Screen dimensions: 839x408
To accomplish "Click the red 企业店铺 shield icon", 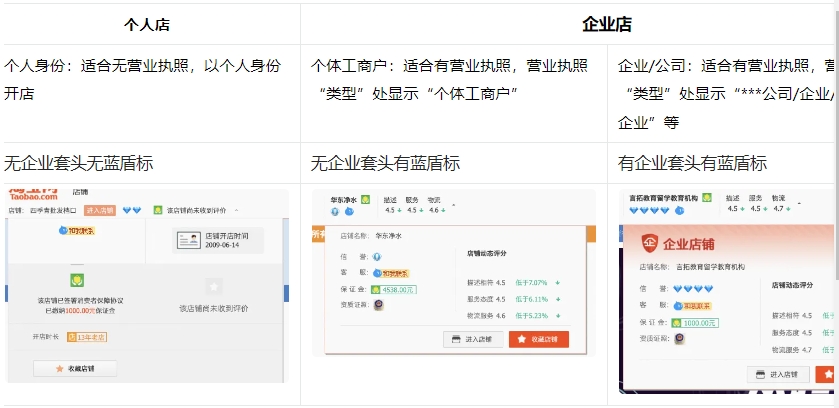I will pos(649,241).
